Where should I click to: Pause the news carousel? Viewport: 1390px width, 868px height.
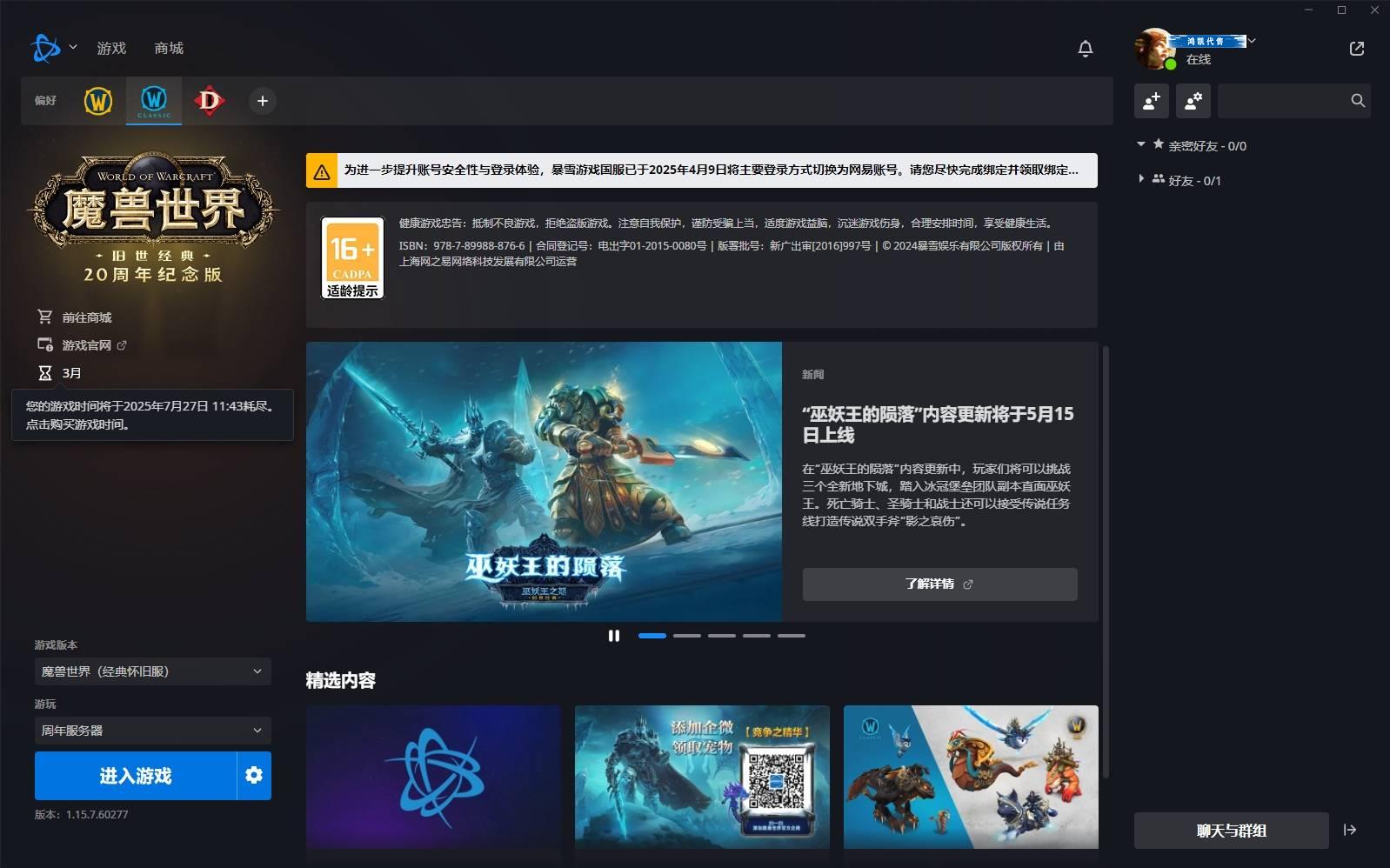point(614,636)
